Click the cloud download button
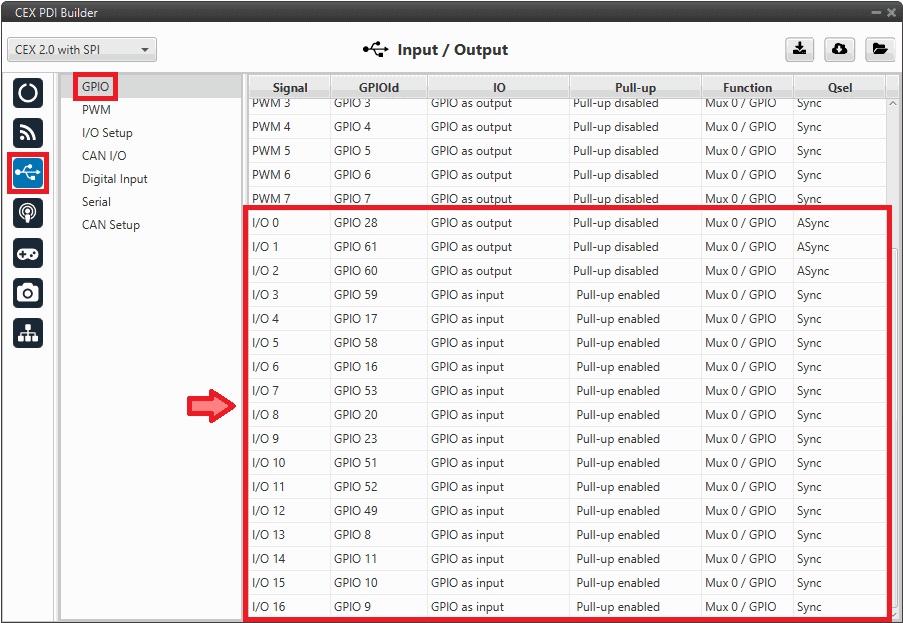Screen dimensions: 903x623 (x=839, y=49)
